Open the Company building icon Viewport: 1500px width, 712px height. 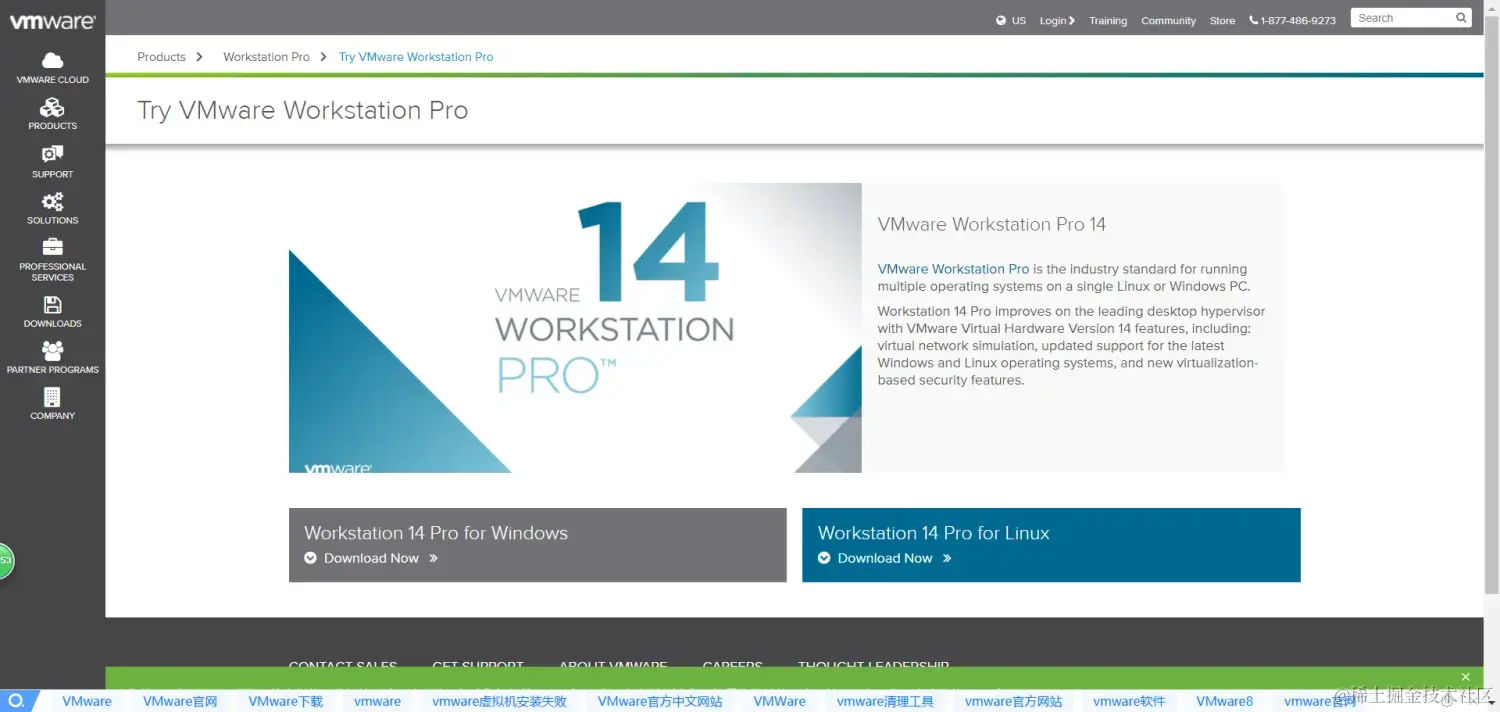pyautogui.click(x=52, y=397)
